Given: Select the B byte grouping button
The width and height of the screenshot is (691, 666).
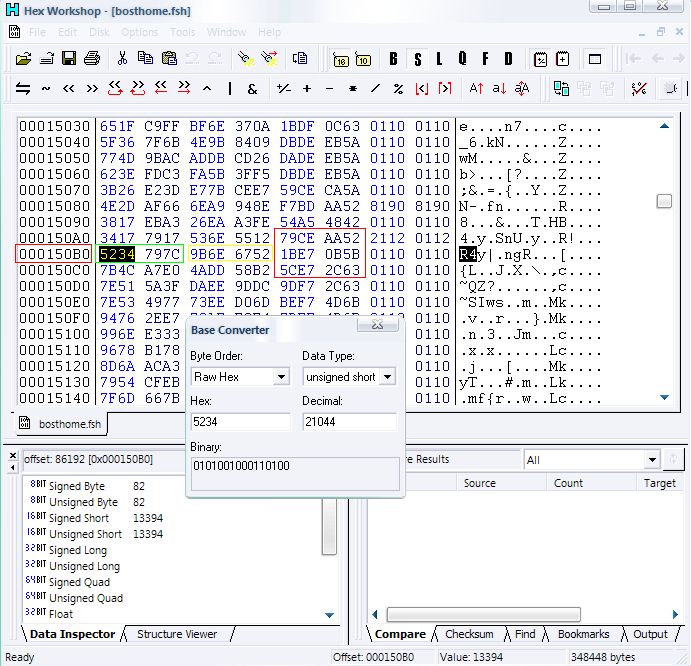Looking at the screenshot, I should 394,59.
